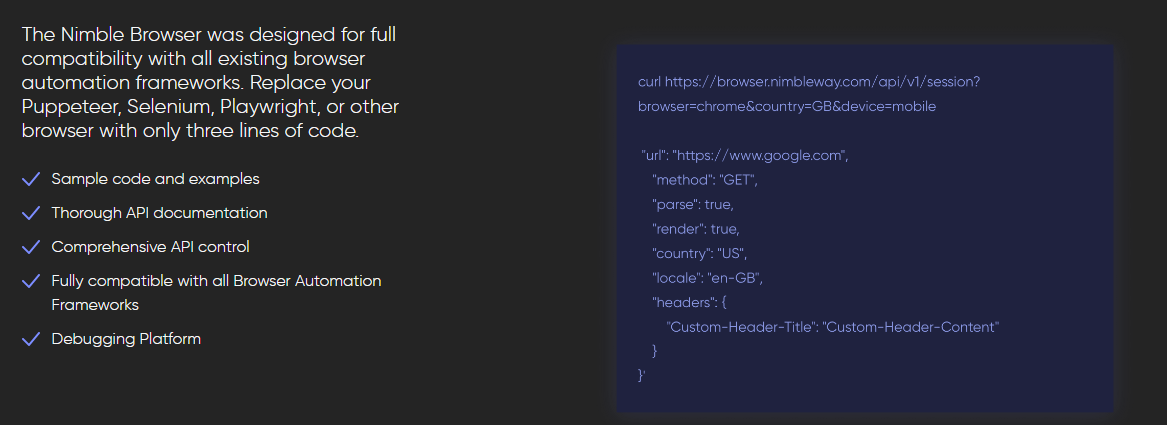This screenshot has width=1167, height=425.
Task: Select the 'Sample code and examples' text
Action: (x=155, y=179)
